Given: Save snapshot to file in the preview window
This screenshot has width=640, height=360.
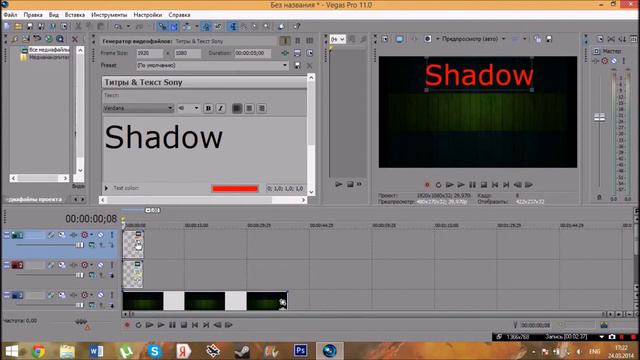Looking at the screenshot, I should 549,39.
